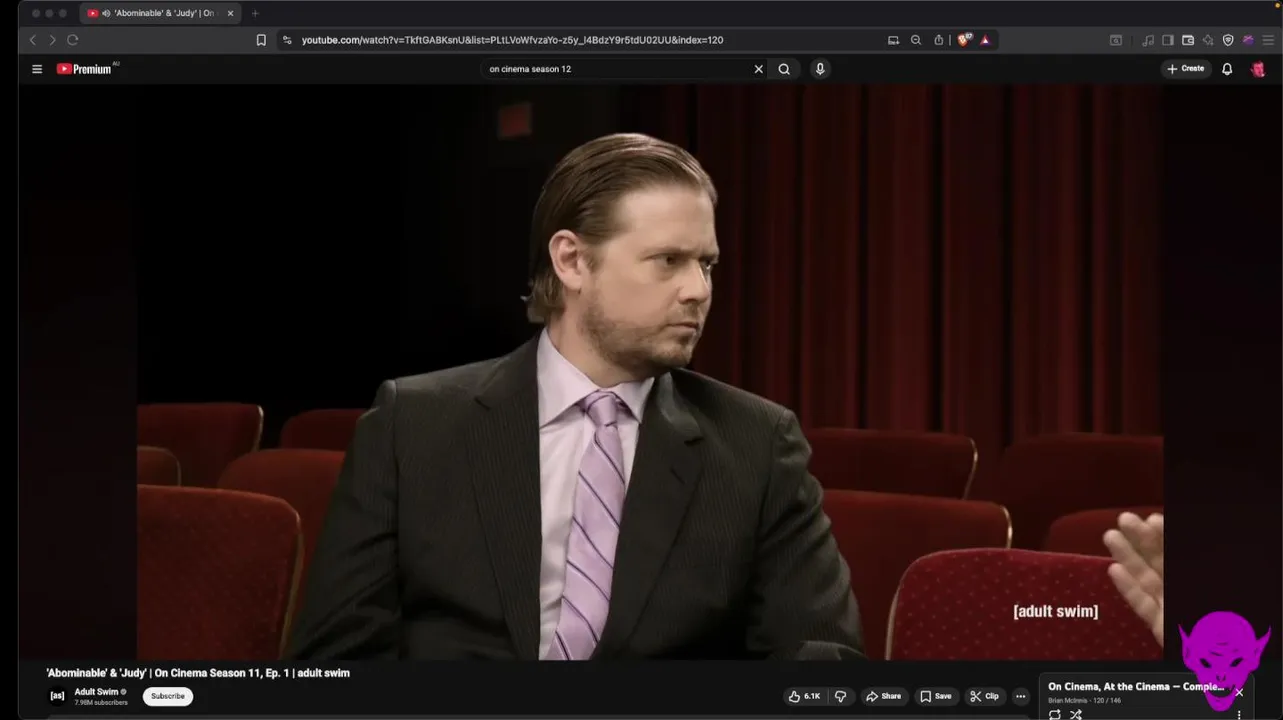Close the 'Abominable' & 'Judy' tab
Image resolution: width=1283 pixels, height=720 pixels.
[x=230, y=13]
